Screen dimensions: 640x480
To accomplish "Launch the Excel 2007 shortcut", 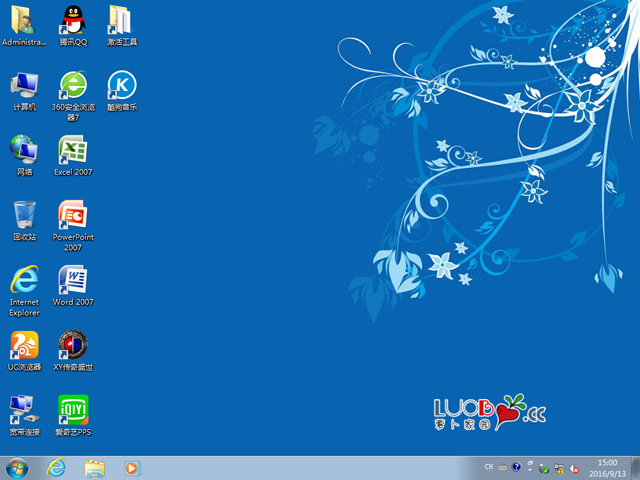I will (x=73, y=156).
